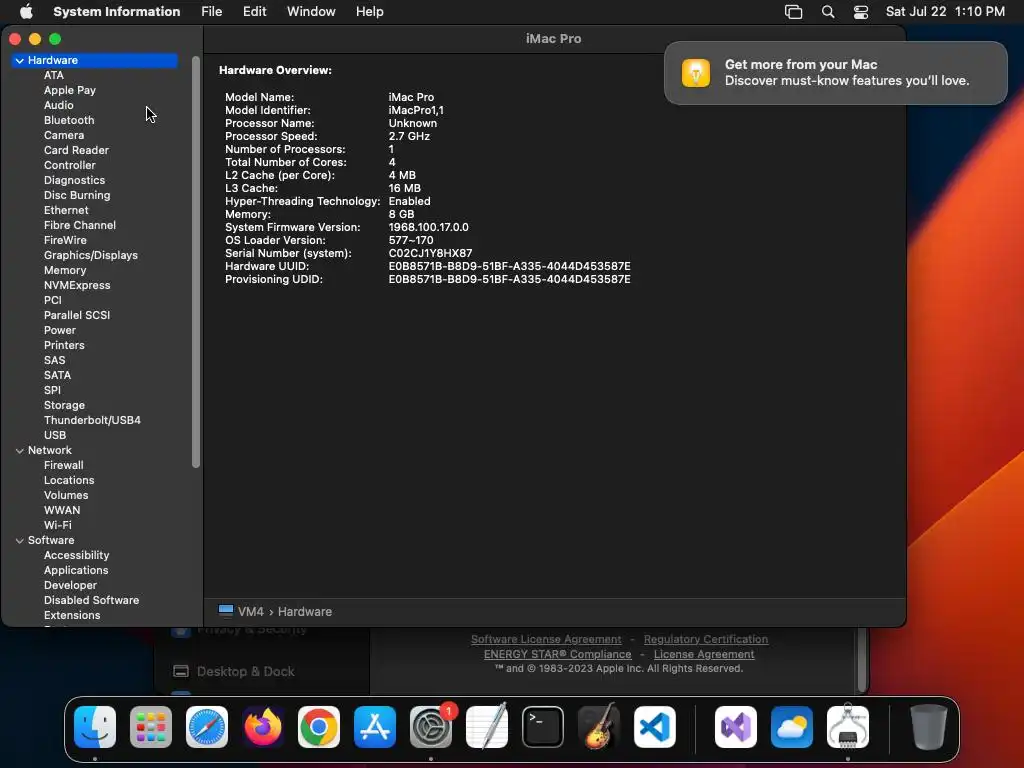Select Memory in the sidebar
The height and width of the screenshot is (768, 1024).
click(65, 270)
